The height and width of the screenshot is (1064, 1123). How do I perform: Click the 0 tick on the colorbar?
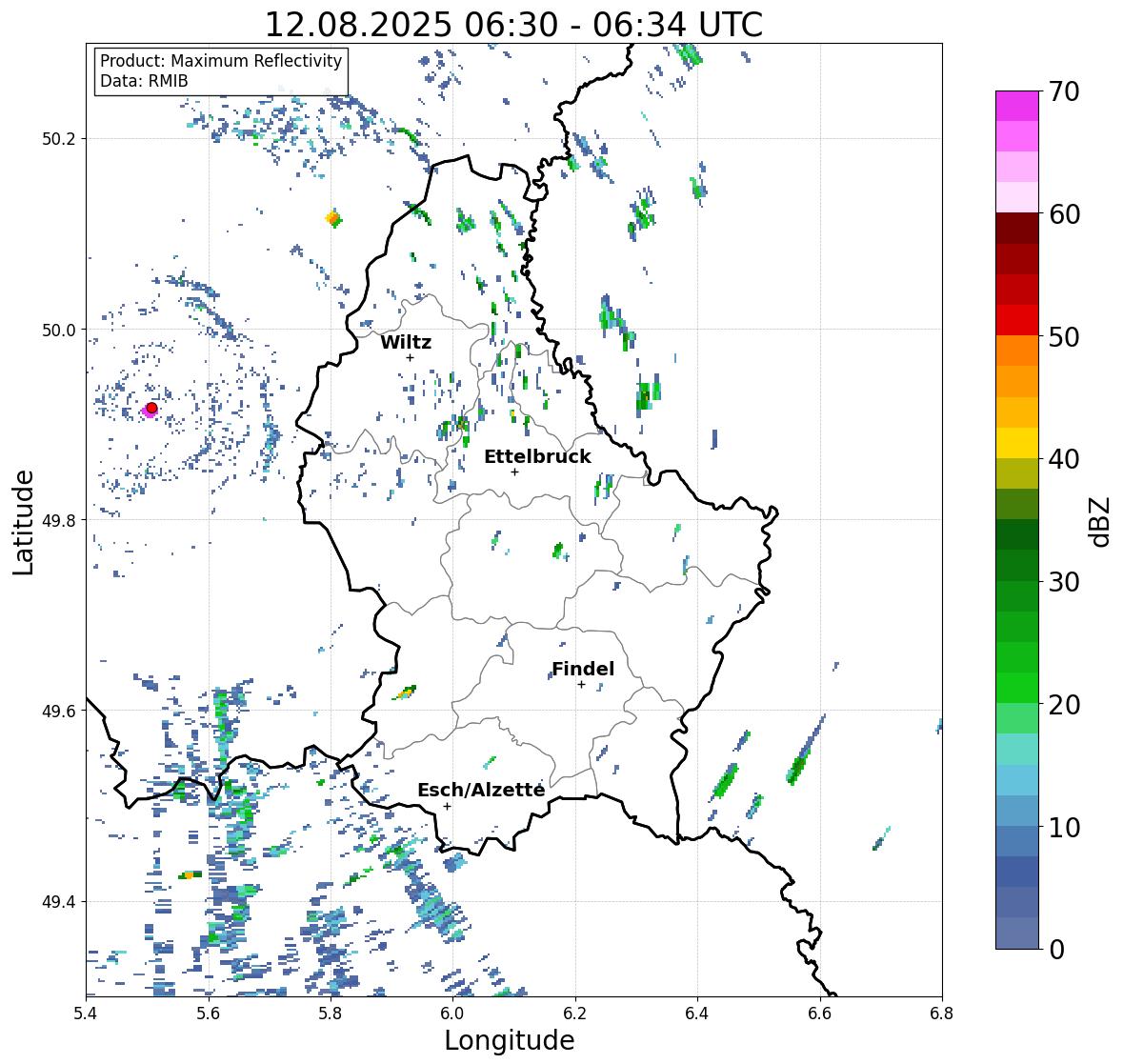1056,950
